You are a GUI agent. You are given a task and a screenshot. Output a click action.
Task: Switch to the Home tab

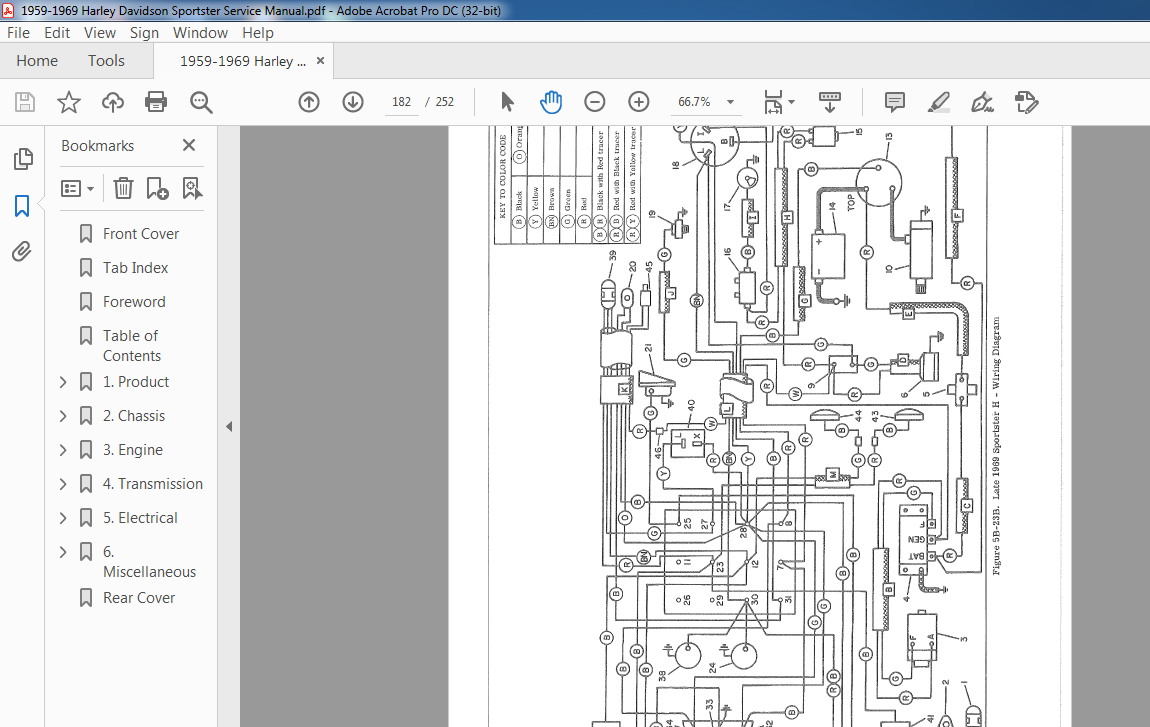(37, 61)
